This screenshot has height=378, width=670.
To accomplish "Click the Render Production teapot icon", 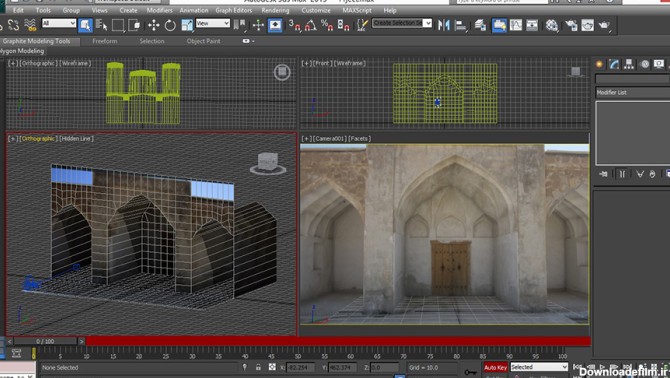I will 604,25.
